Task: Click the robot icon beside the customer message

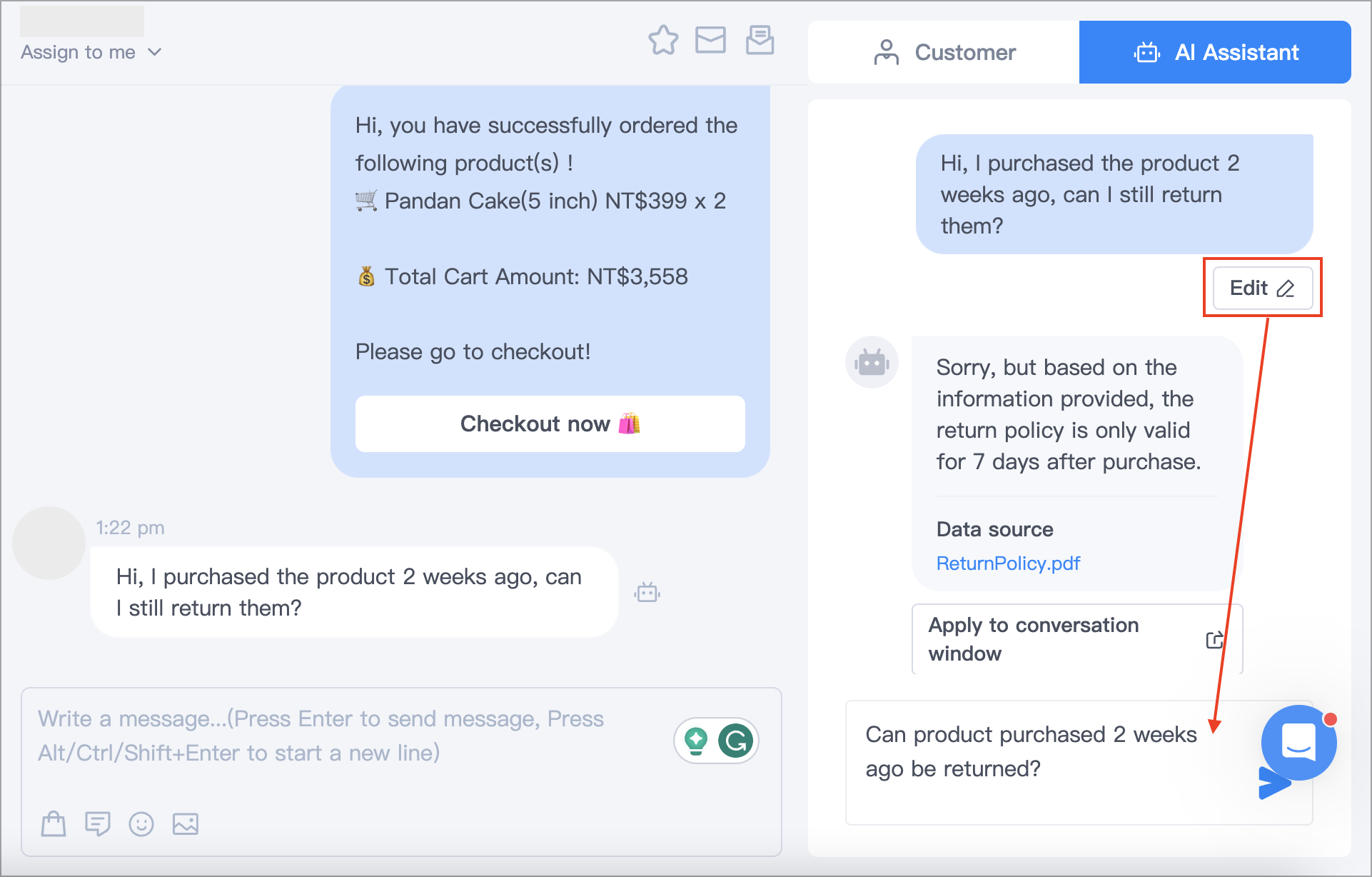Action: pos(647,592)
